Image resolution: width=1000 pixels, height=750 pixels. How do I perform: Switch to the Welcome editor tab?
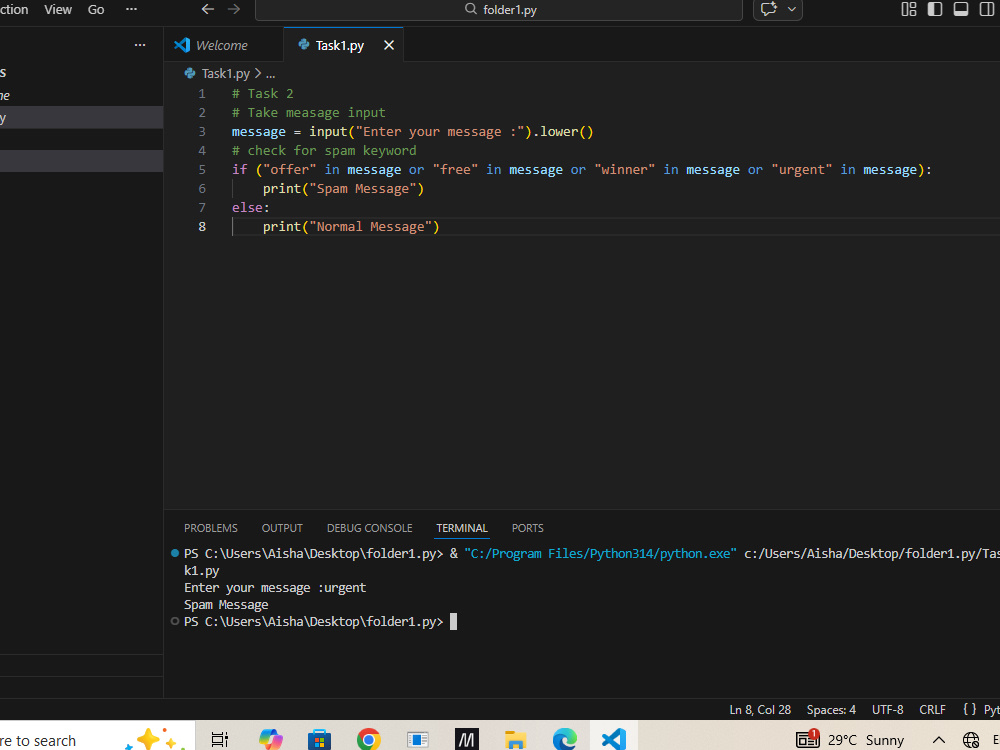222,45
